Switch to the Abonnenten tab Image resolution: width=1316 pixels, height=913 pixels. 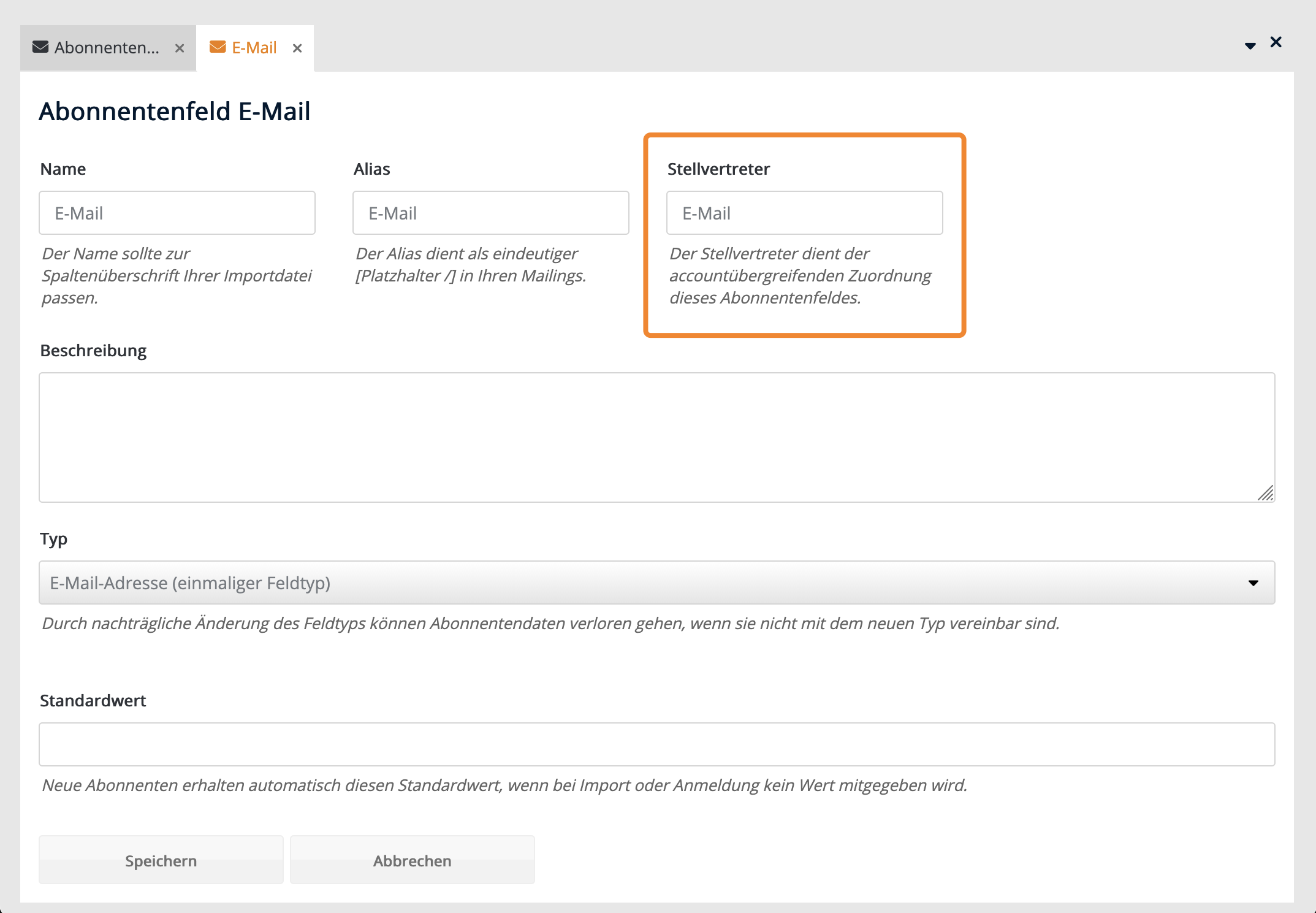[x=106, y=48]
